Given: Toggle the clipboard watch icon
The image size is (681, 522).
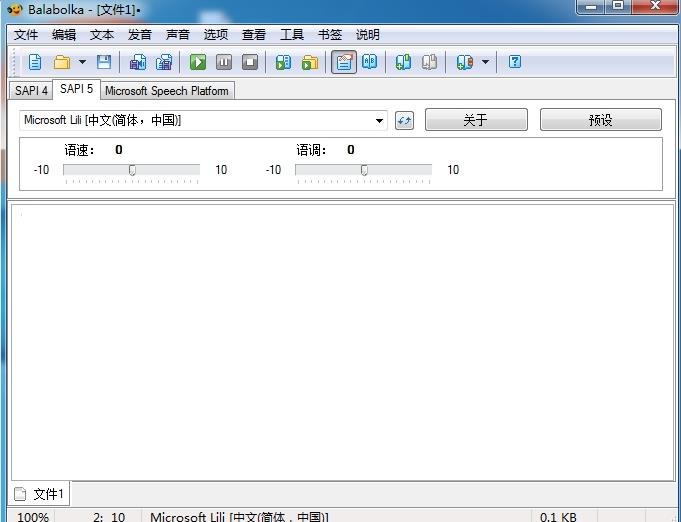Looking at the screenshot, I should click(x=344, y=62).
